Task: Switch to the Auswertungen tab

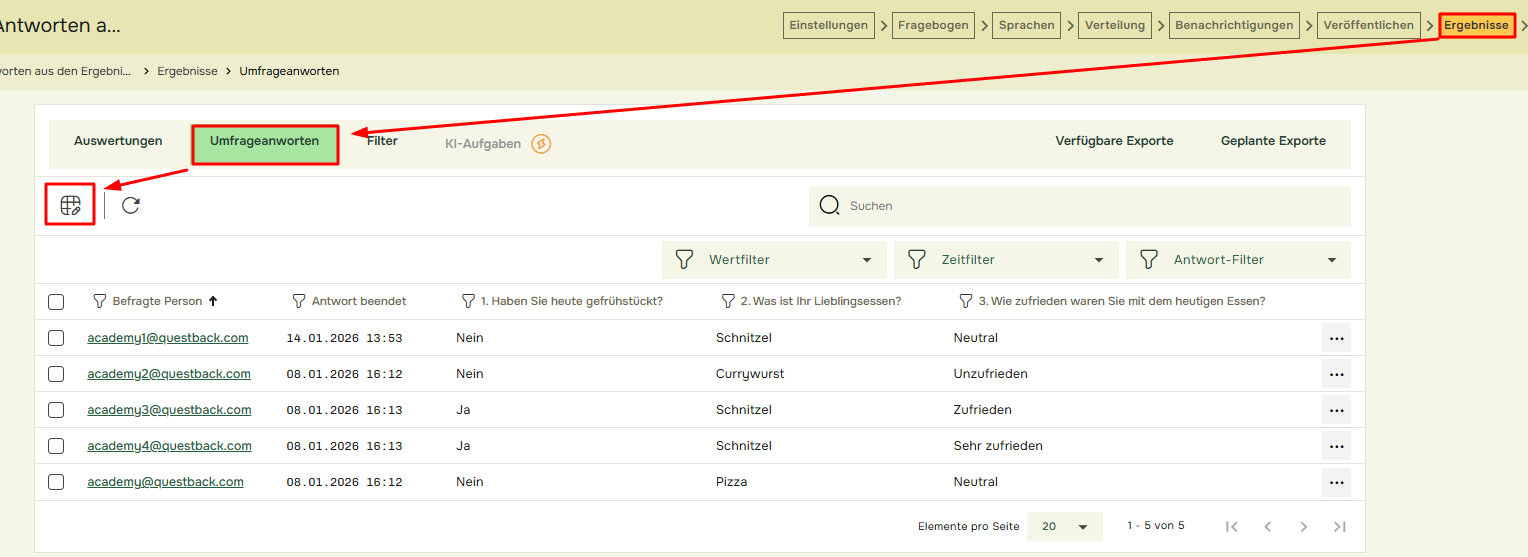Action: (x=118, y=141)
